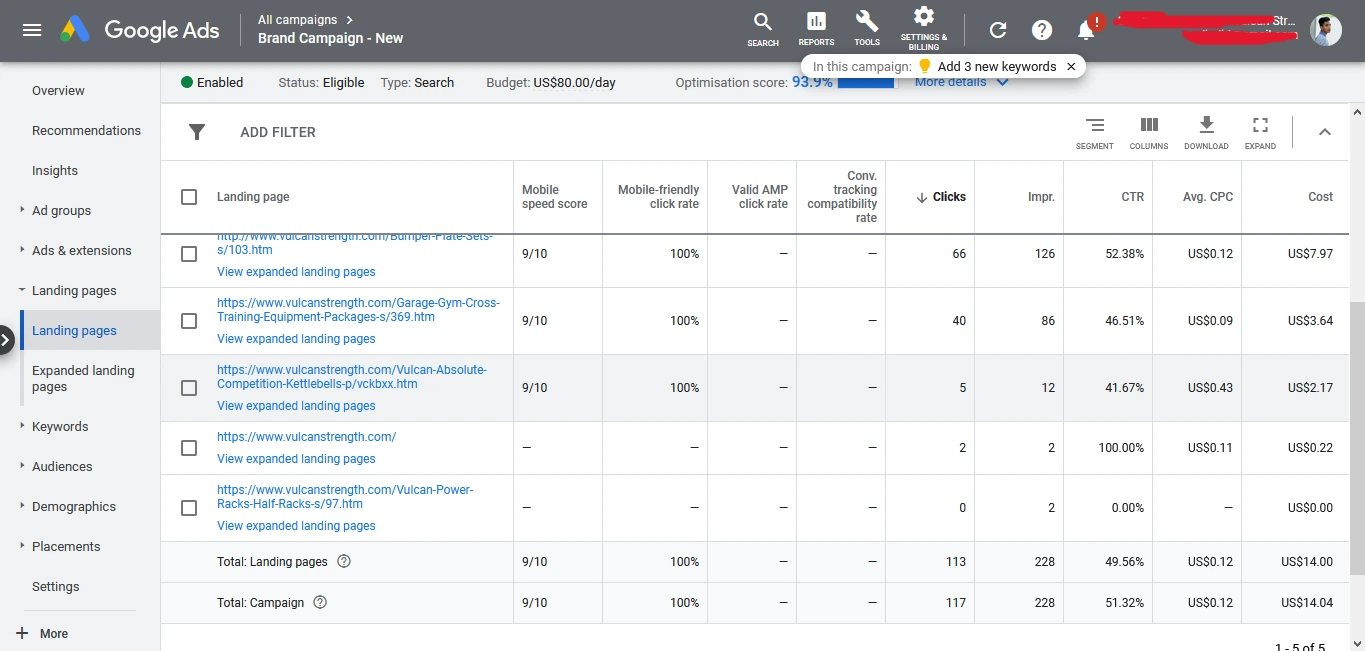
Task: Sort by the Avg. CPC column header
Action: (1208, 197)
